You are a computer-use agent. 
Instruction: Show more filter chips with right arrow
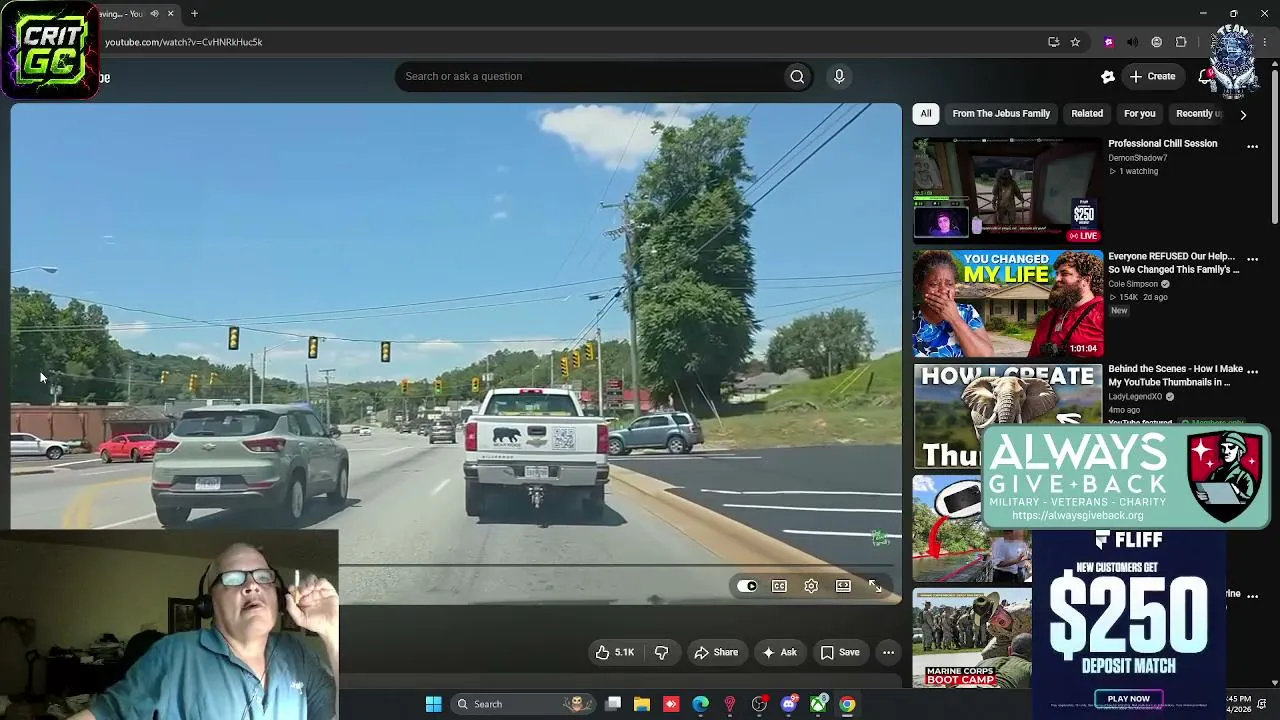(x=1243, y=115)
